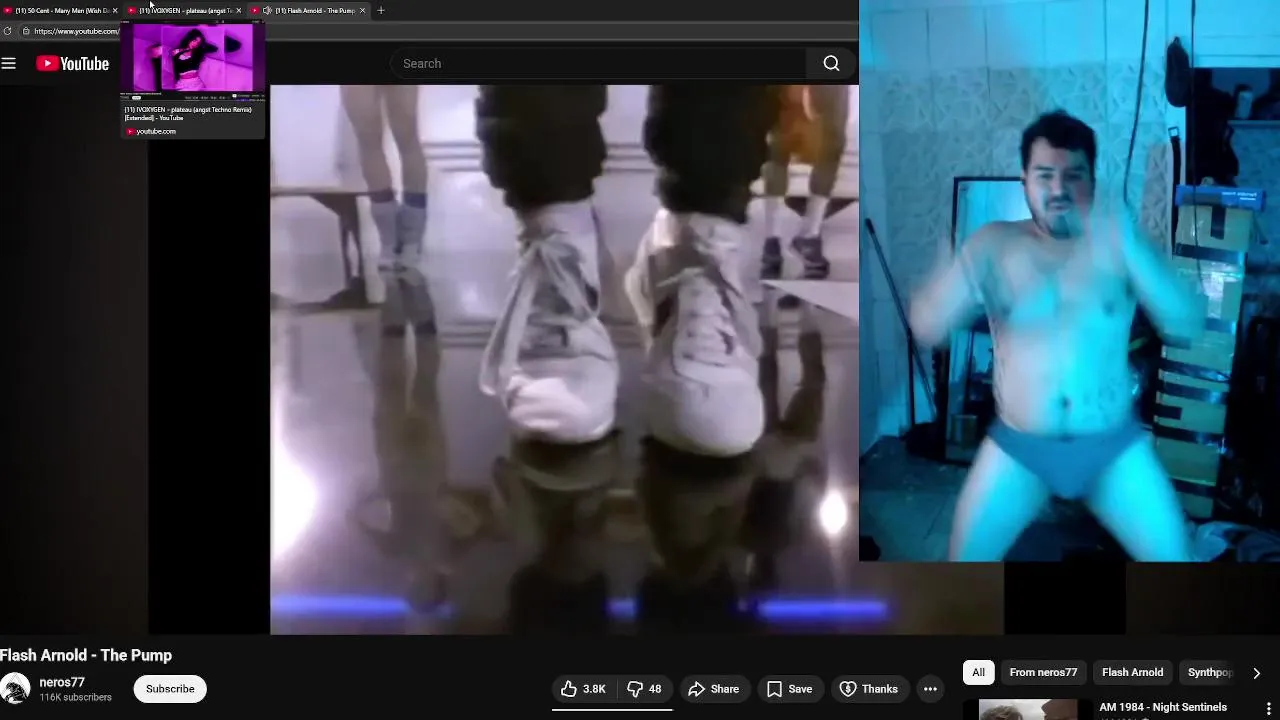Reload the page with refresh icon
Viewport: 1280px width, 720px height.
[x=8, y=31]
